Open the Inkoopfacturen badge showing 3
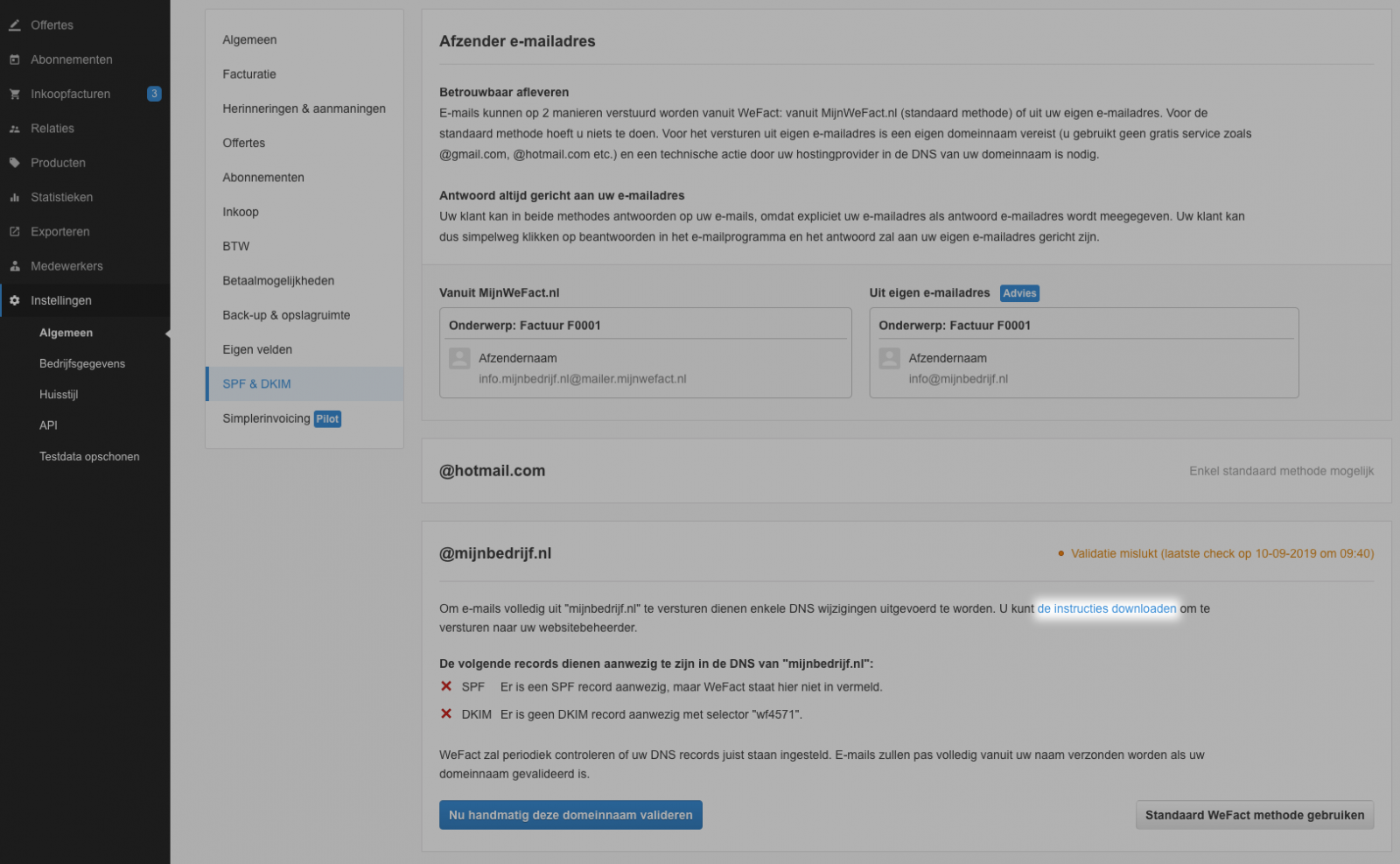This screenshot has width=1400, height=864. click(154, 94)
